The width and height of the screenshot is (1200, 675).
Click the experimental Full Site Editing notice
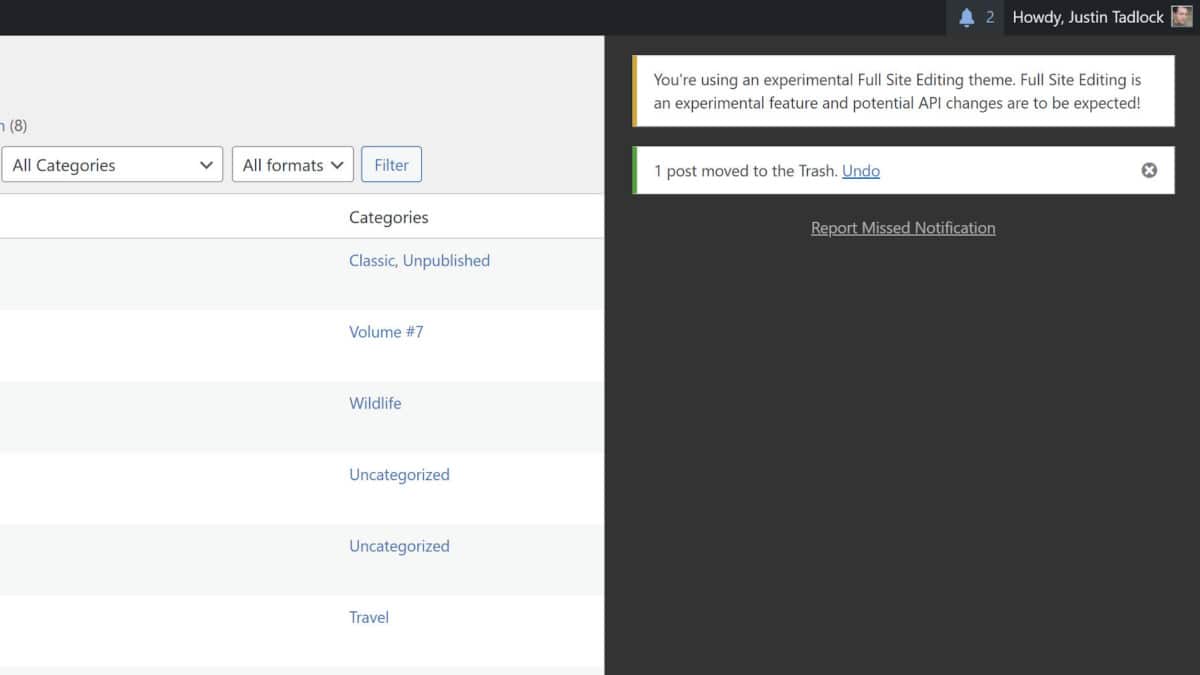click(x=896, y=91)
